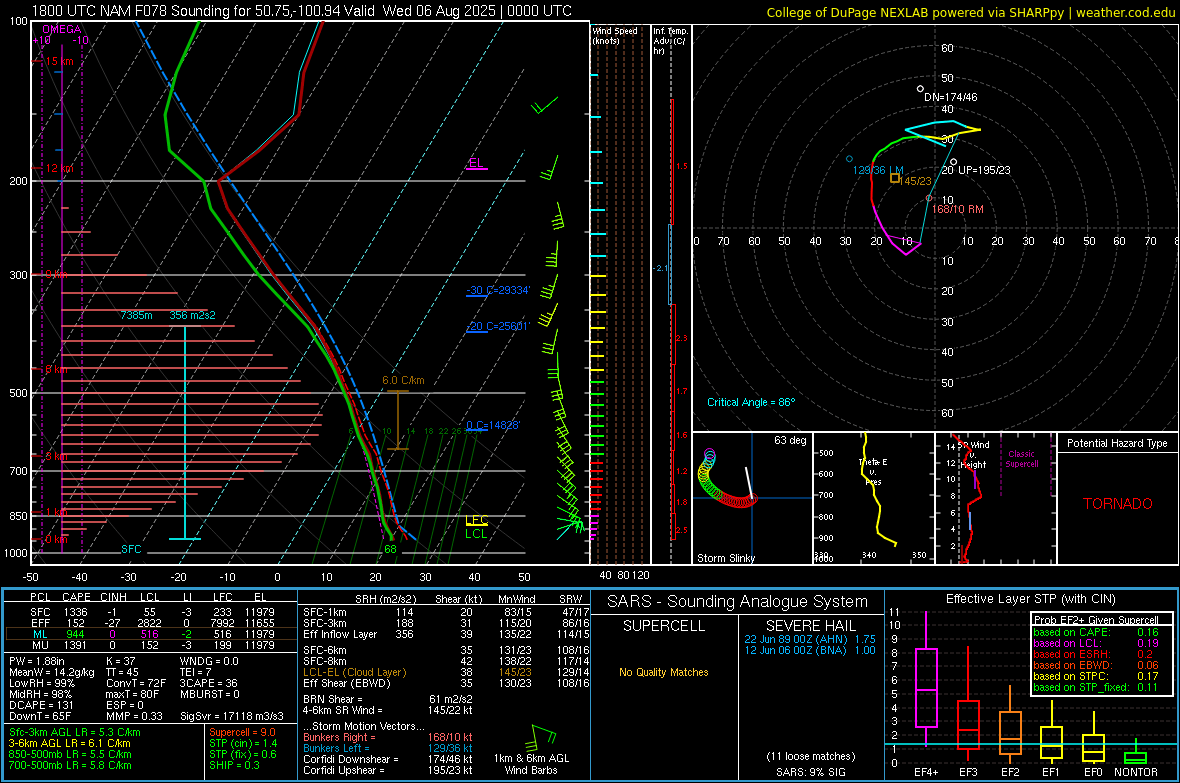Image resolution: width=1180 pixels, height=783 pixels.
Task: Click the MidRH = 98% value
Action: click(45, 694)
